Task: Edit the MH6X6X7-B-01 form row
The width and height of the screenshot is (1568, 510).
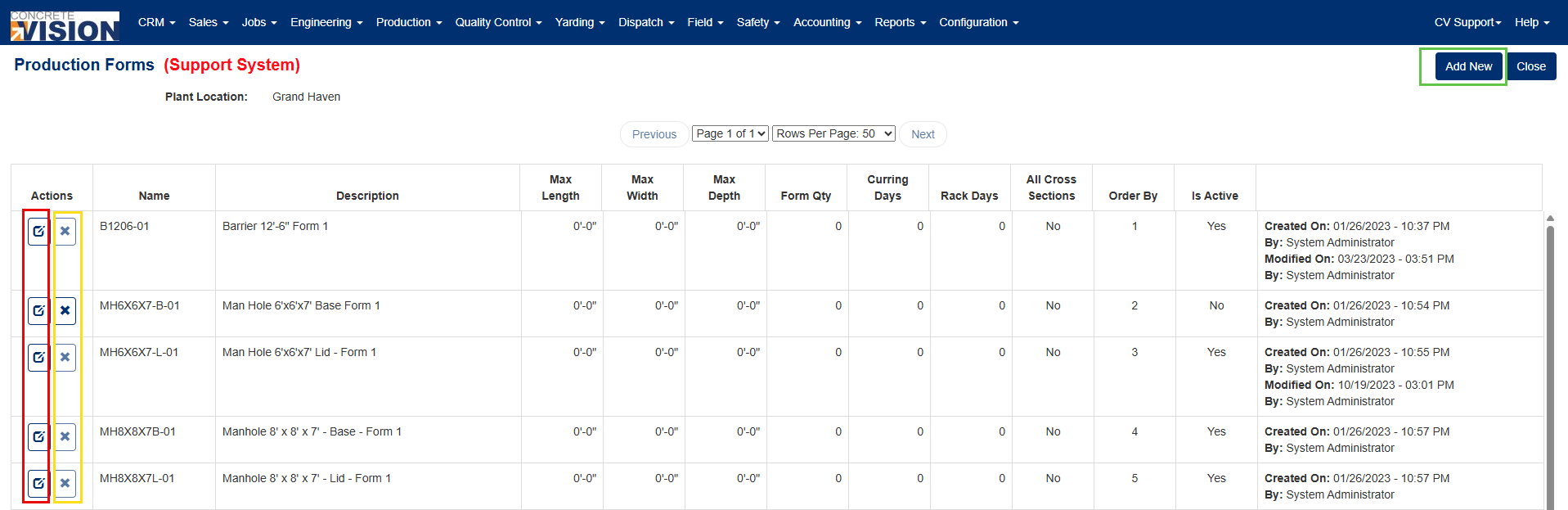Action: tap(38, 311)
